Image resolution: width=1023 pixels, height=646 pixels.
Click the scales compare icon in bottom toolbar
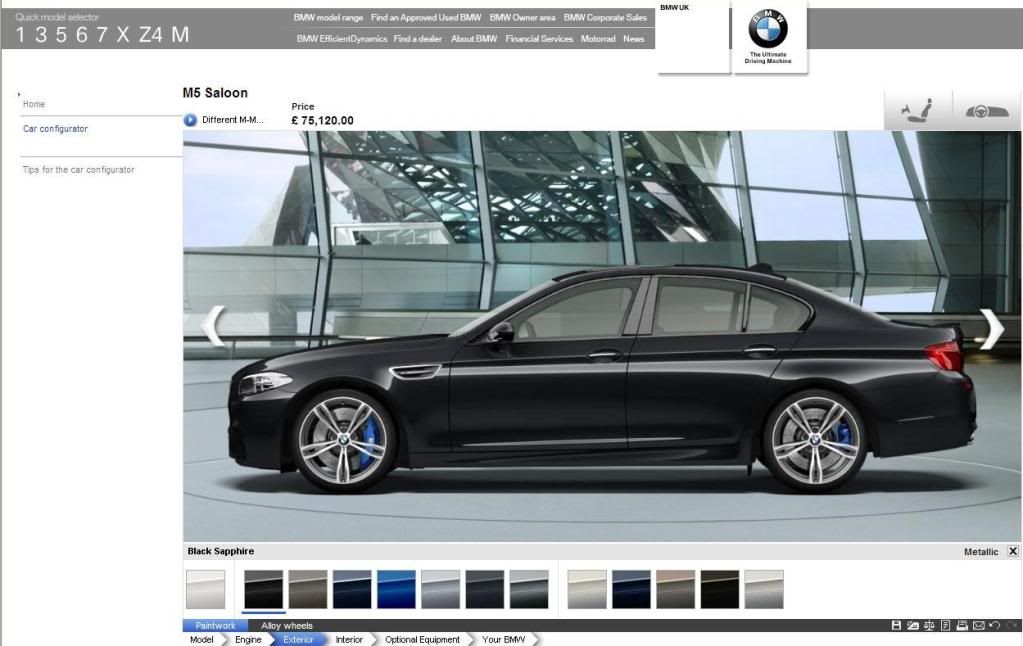(x=929, y=625)
